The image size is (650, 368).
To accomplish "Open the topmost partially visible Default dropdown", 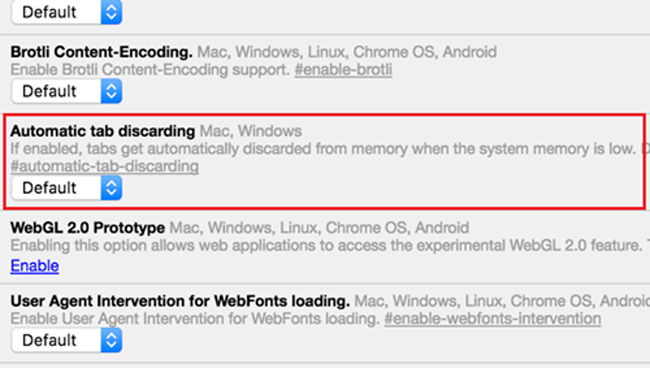I will point(66,12).
